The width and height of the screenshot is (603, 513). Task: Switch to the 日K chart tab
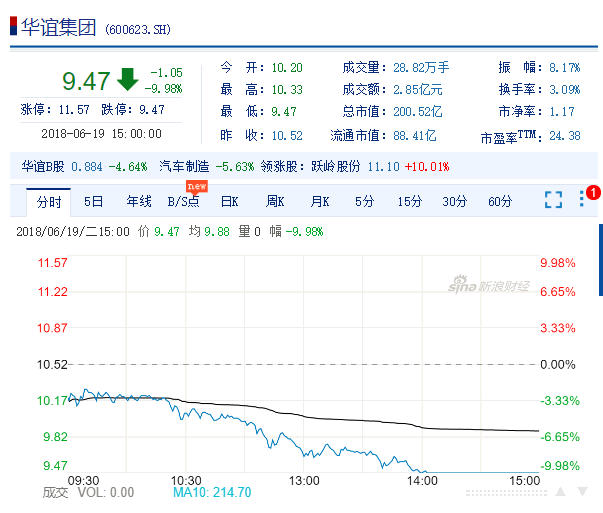point(230,202)
